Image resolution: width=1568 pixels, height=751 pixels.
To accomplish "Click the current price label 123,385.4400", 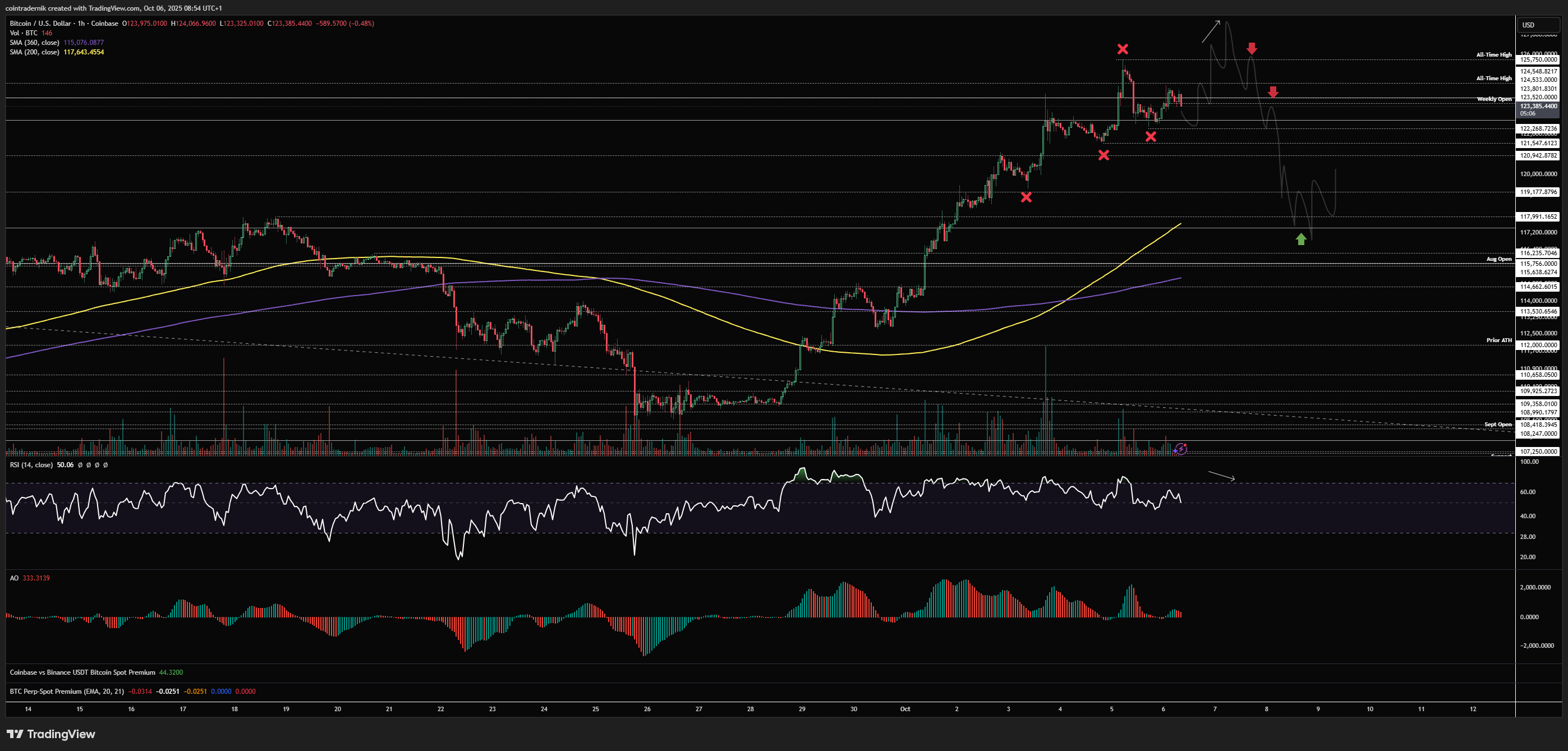I will pyautogui.click(x=1538, y=107).
